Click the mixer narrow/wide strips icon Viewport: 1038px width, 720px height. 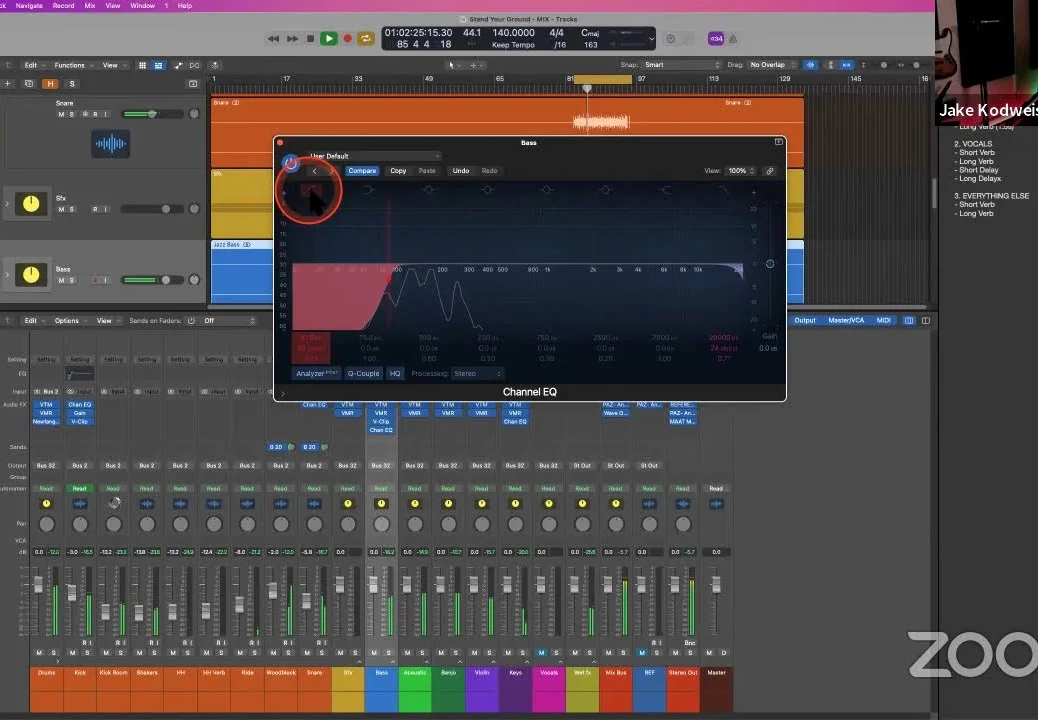point(909,320)
